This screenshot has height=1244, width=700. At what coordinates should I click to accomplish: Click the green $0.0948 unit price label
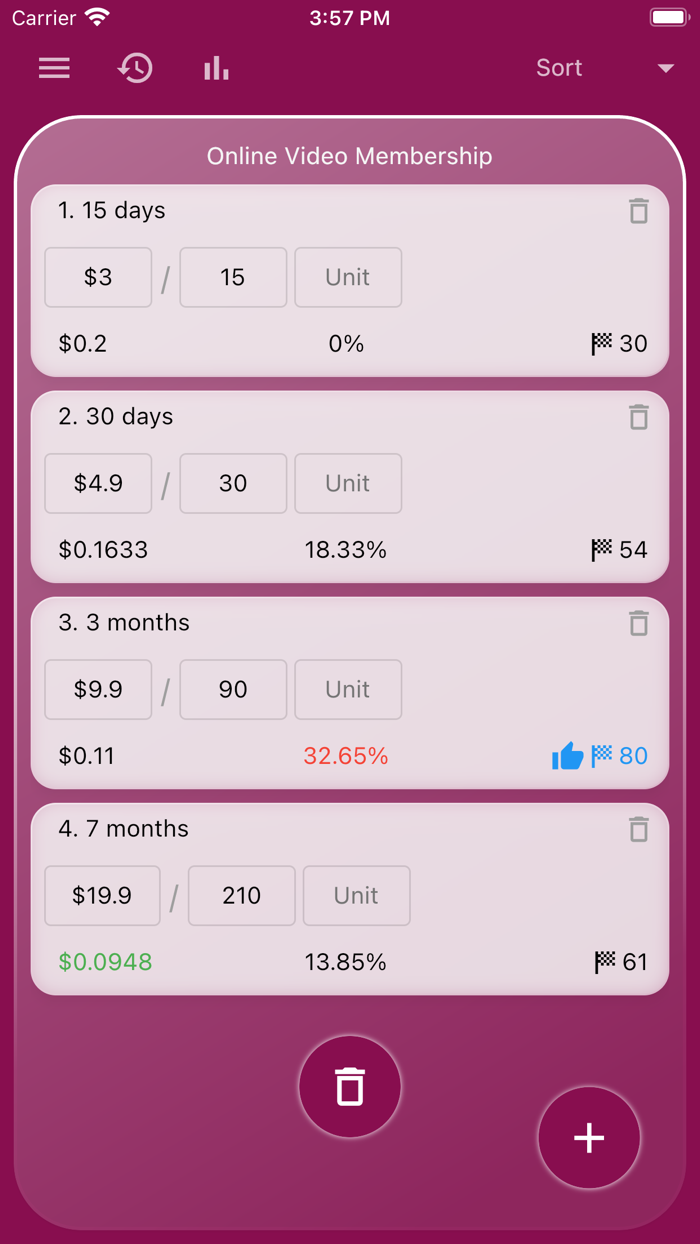coord(103,962)
